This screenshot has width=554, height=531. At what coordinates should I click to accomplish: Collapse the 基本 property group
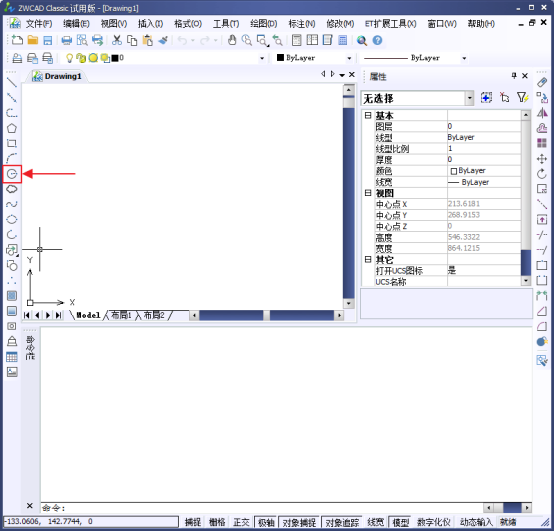(368, 115)
